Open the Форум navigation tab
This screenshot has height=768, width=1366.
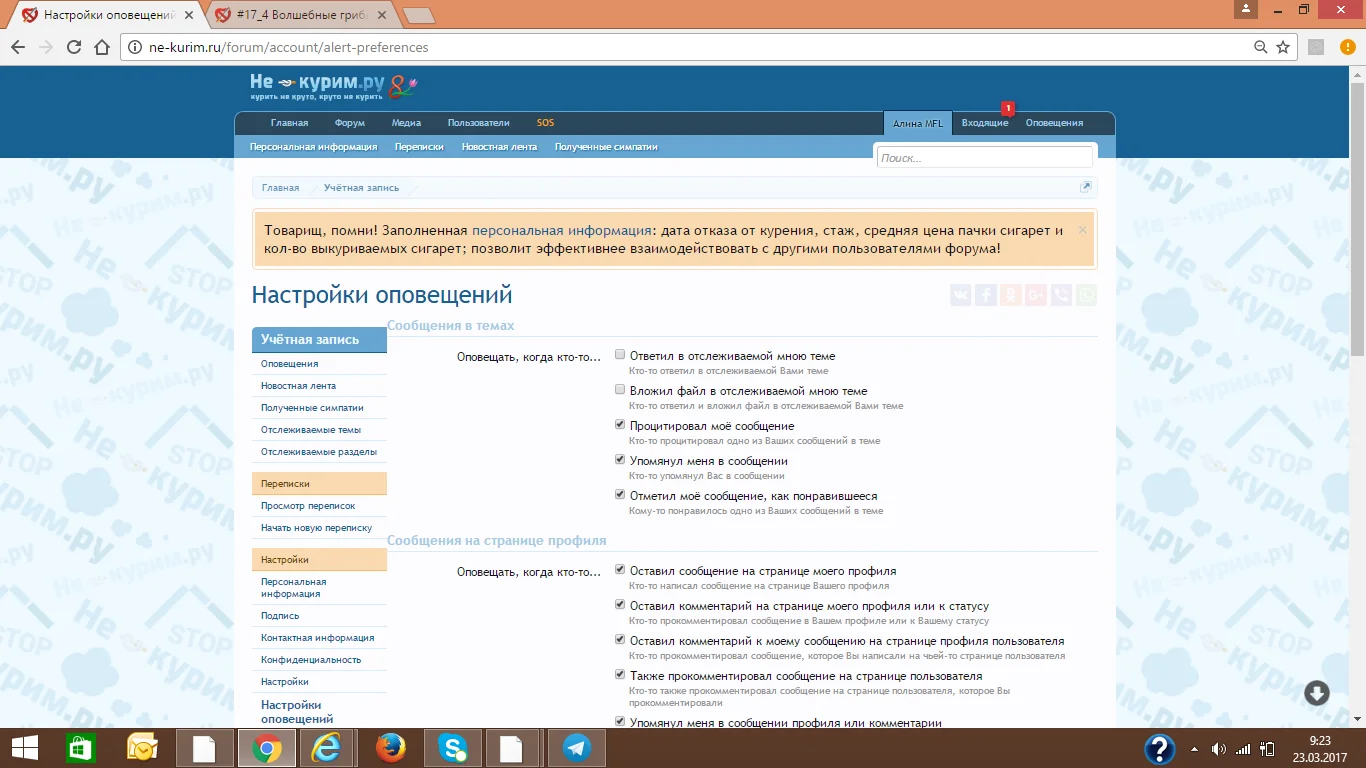point(350,123)
